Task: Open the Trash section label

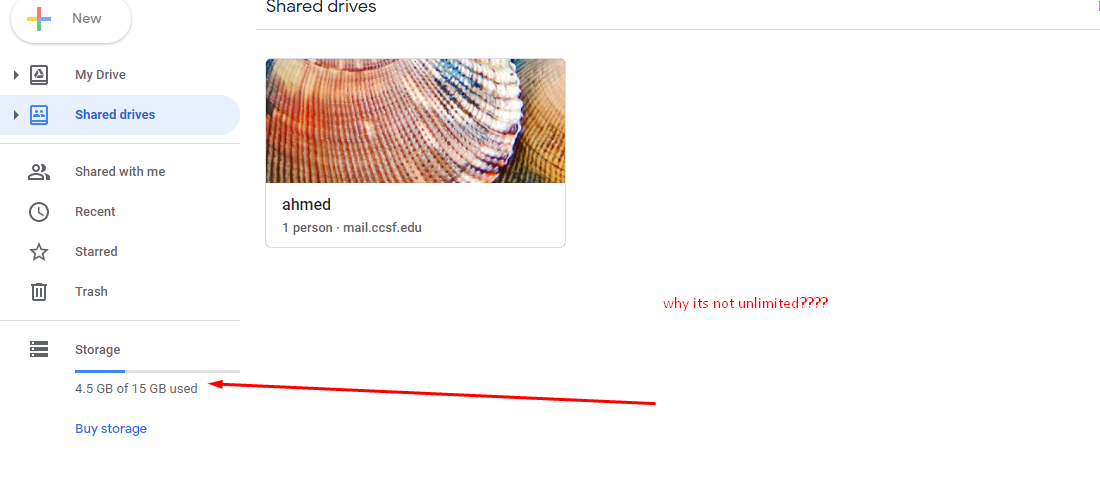Action: [91, 292]
